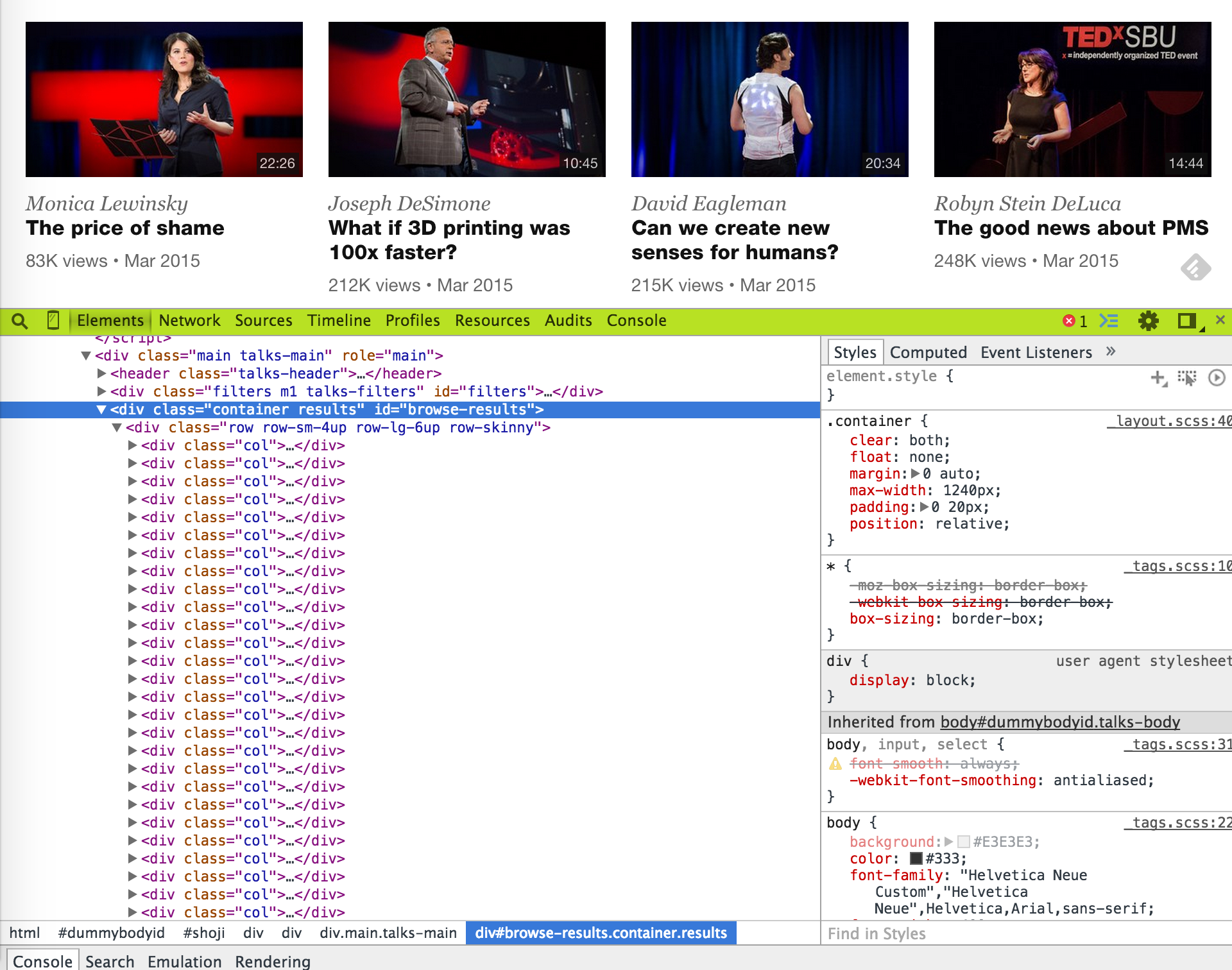Toggle element state selector icon

click(x=1188, y=378)
